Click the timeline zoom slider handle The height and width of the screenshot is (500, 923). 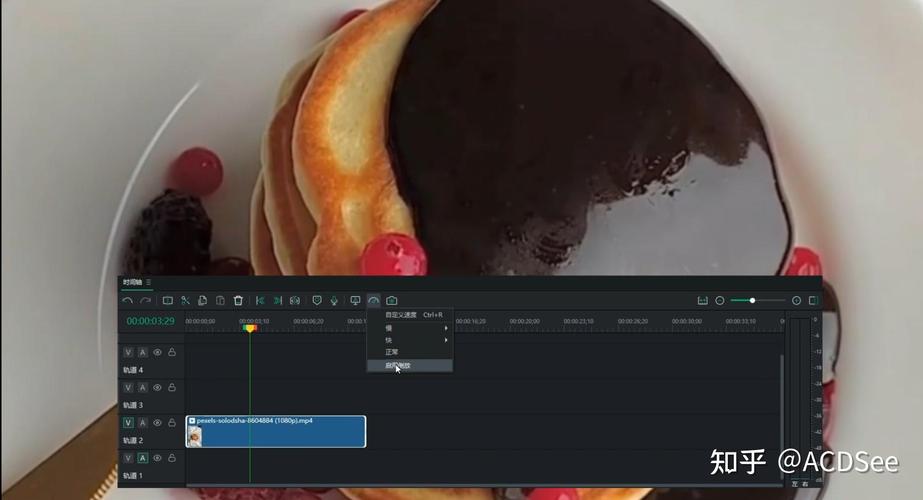[x=752, y=300]
